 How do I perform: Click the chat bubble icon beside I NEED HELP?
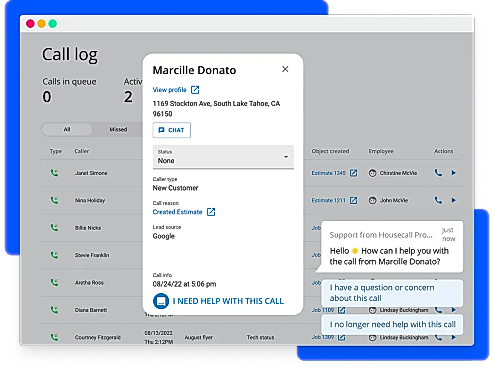click(x=161, y=301)
